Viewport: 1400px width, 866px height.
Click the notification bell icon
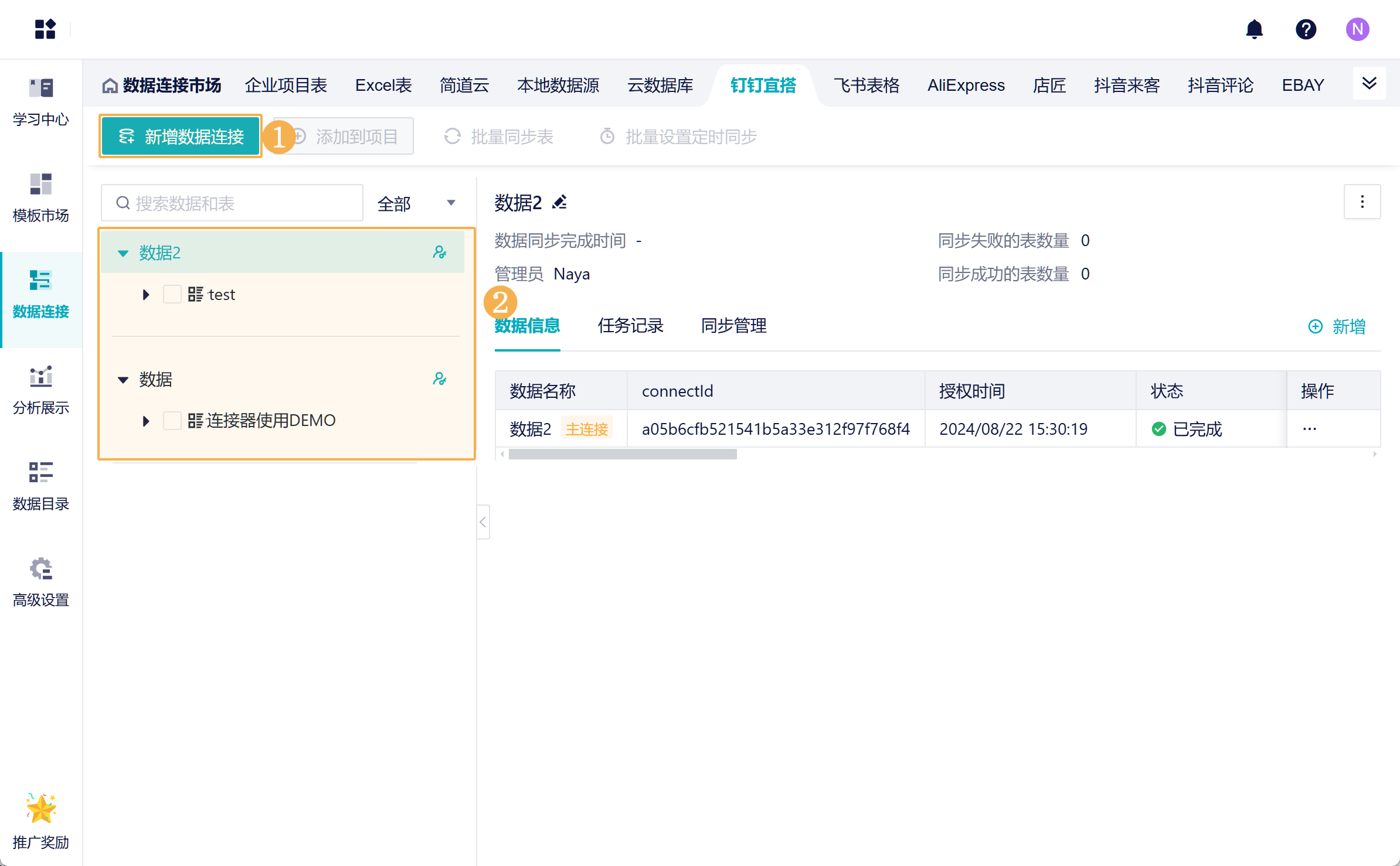coord(1254,29)
